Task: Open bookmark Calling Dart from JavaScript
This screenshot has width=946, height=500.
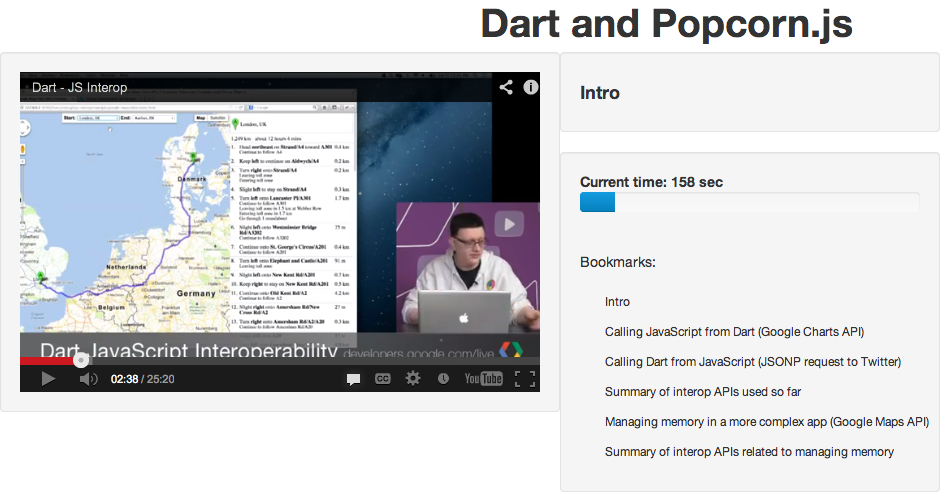Action: (753, 362)
